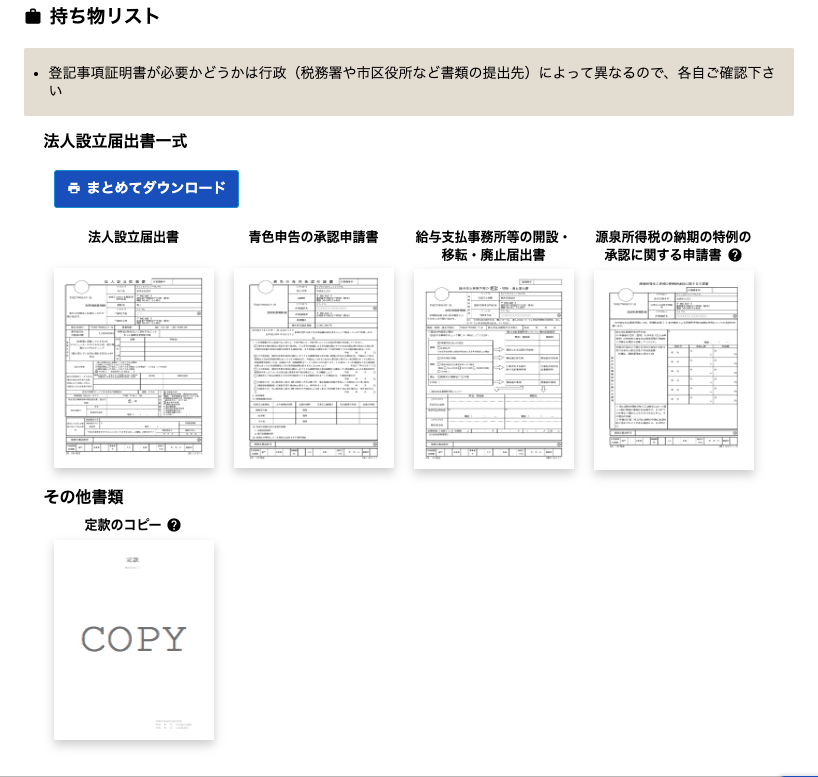Open the 源泉所得税の納期の特例 document thumbnail

click(673, 369)
